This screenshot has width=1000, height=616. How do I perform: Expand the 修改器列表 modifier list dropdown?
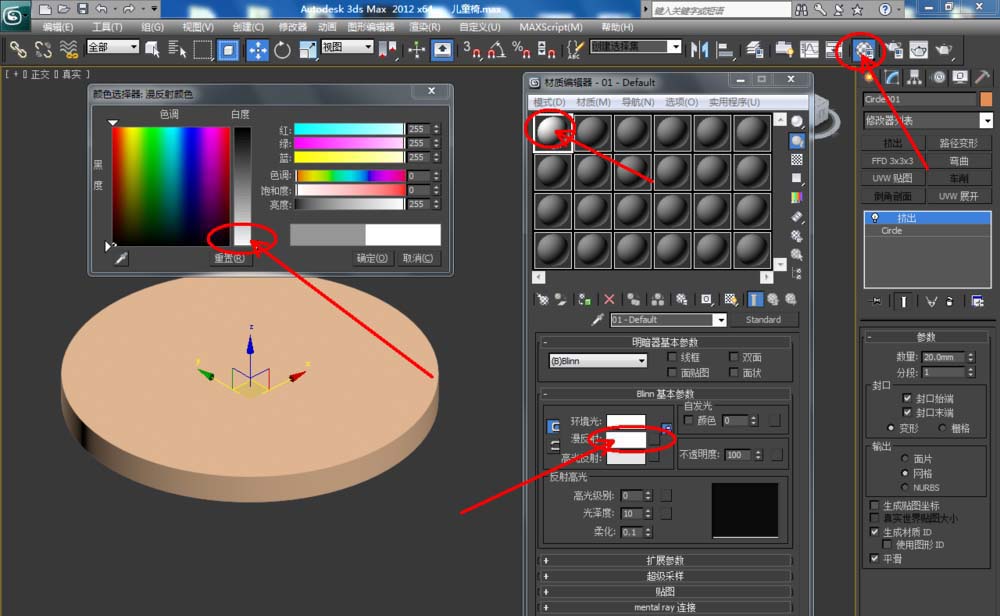986,120
